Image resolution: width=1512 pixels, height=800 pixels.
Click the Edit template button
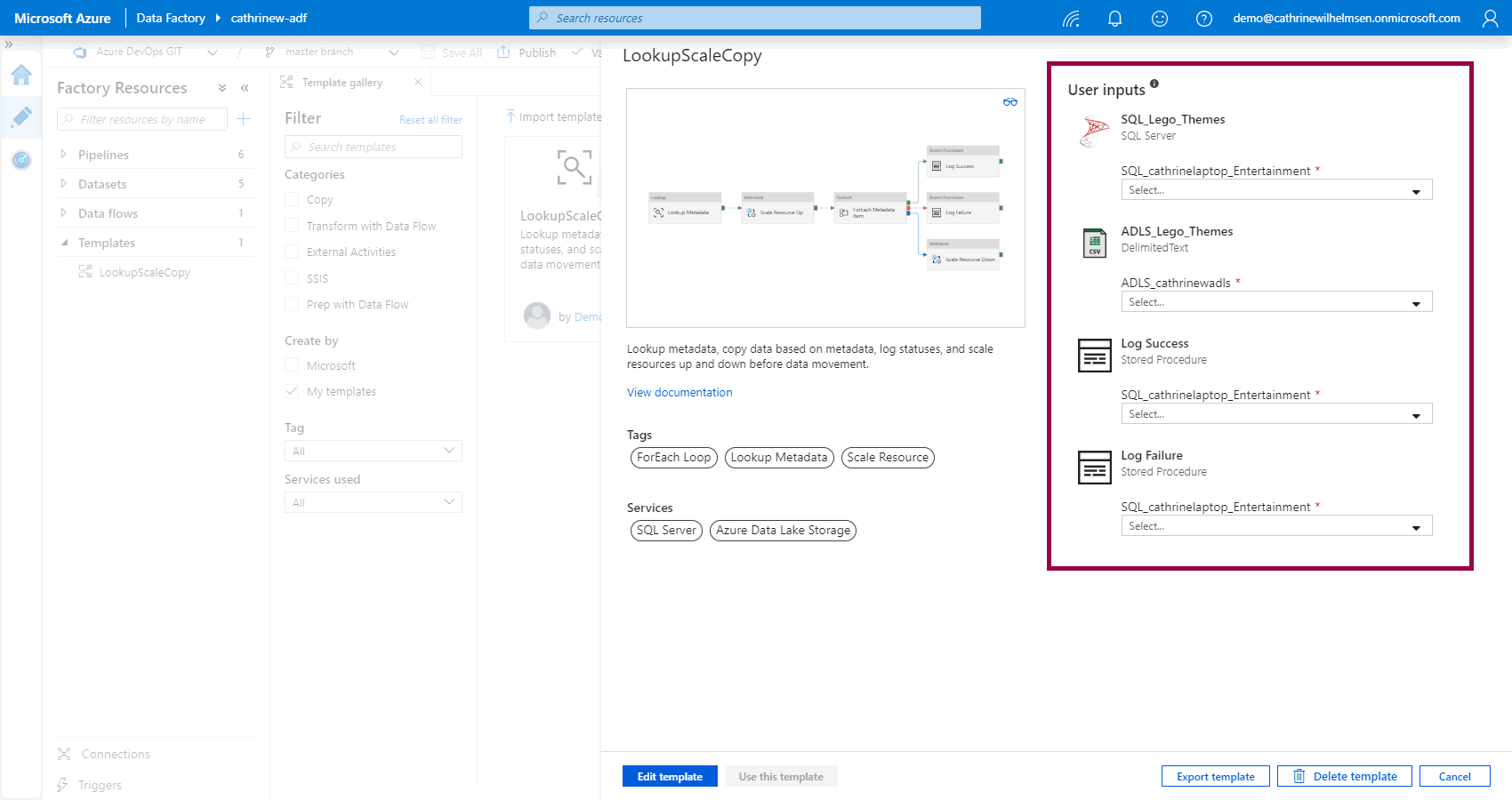[x=670, y=776]
